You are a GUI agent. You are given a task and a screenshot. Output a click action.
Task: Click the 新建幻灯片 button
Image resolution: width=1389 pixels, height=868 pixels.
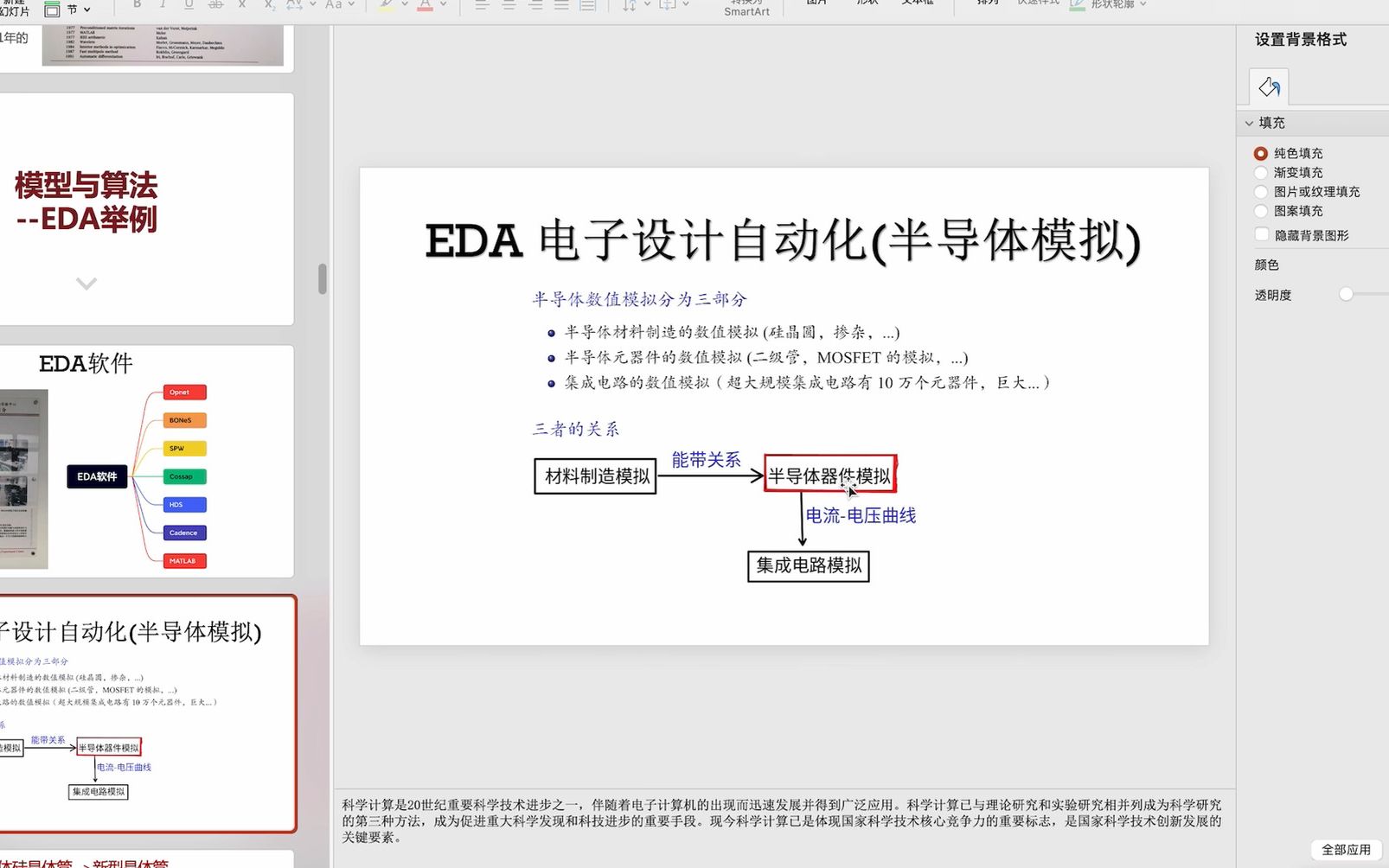click(14, 8)
